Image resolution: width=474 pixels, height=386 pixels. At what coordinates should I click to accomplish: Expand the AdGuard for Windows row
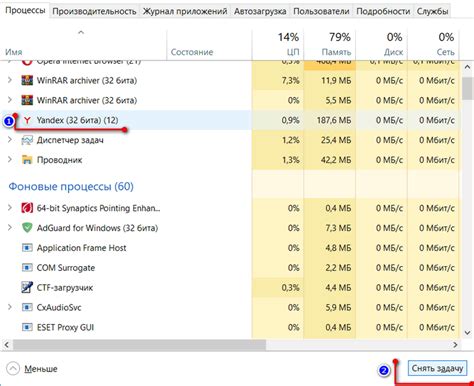[x=10, y=228]
